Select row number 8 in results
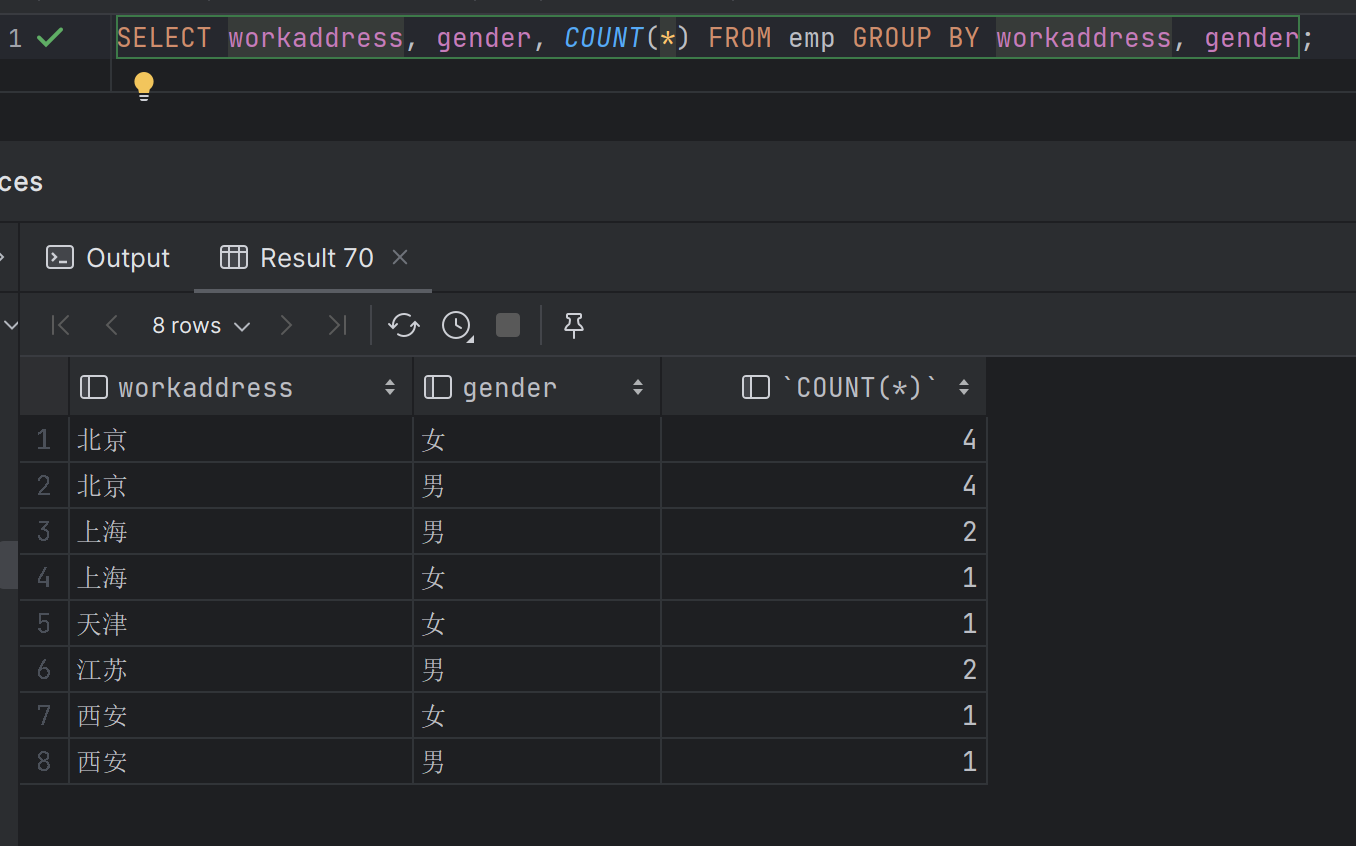 [44, 762]
